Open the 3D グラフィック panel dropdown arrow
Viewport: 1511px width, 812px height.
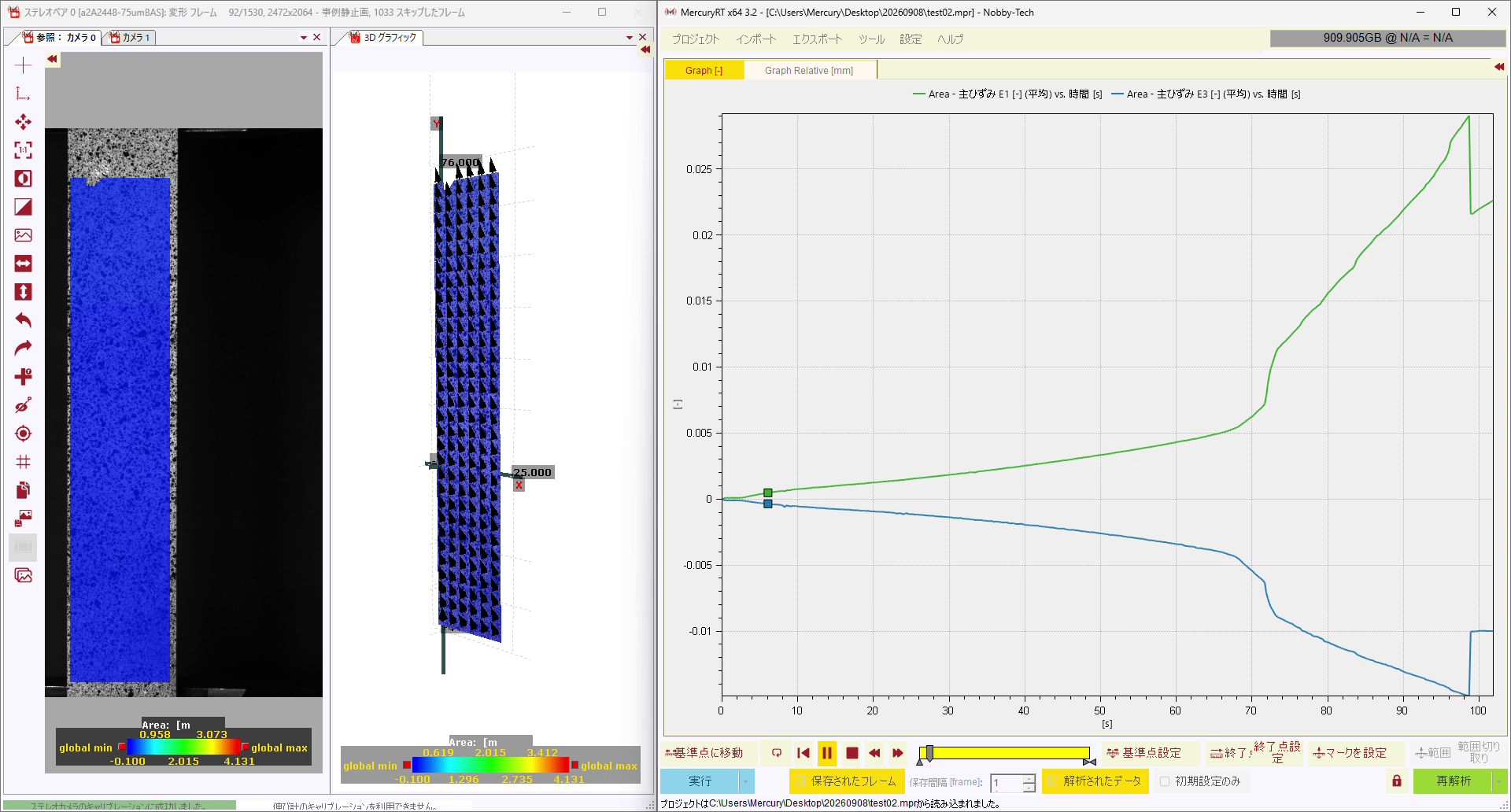pos(630,37)
